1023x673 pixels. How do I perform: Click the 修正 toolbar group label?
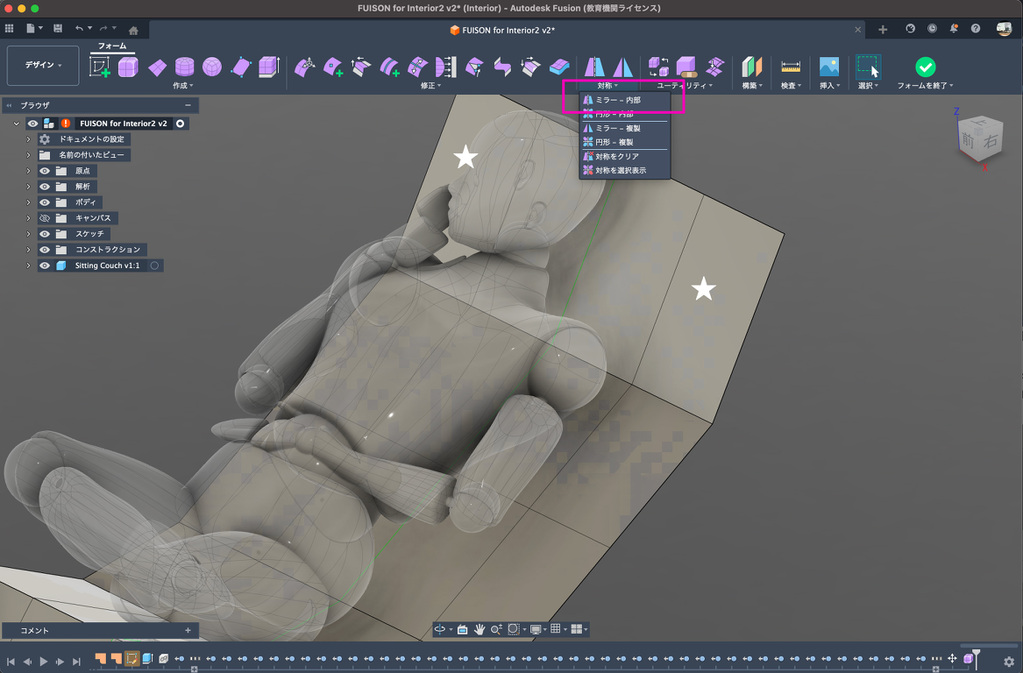click(431, 86)
